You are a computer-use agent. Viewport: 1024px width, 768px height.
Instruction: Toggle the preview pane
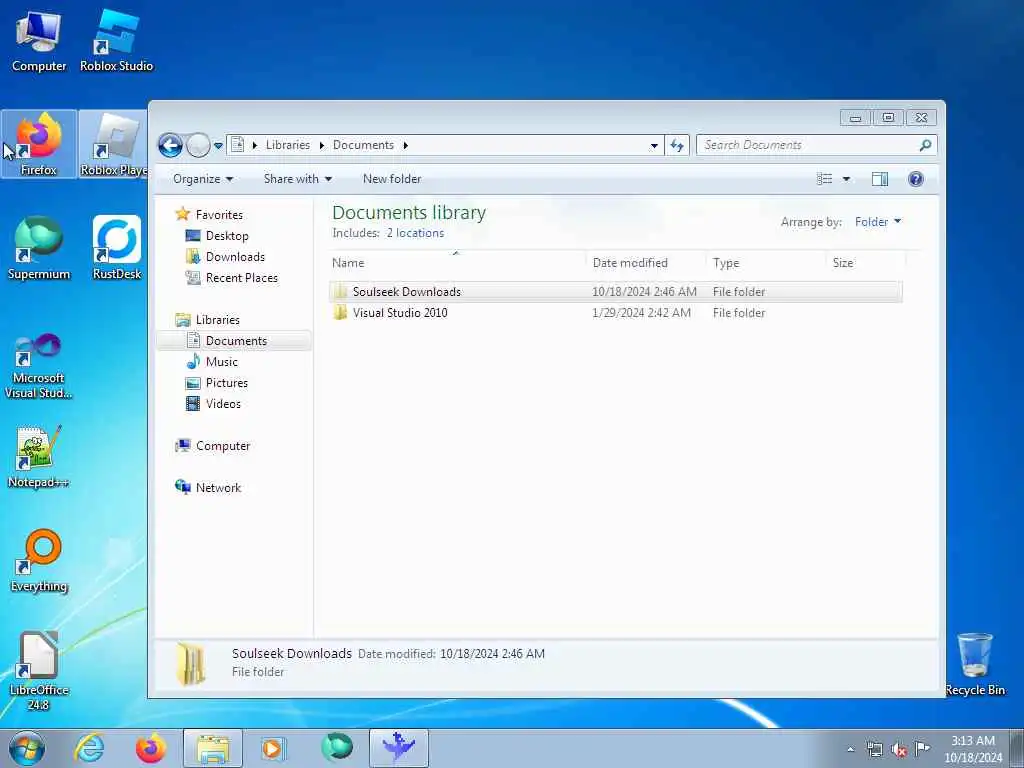(880, 179)
